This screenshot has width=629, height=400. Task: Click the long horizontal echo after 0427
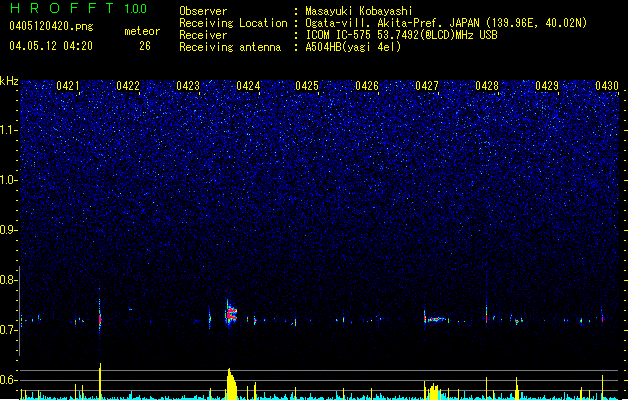(436, 319)
